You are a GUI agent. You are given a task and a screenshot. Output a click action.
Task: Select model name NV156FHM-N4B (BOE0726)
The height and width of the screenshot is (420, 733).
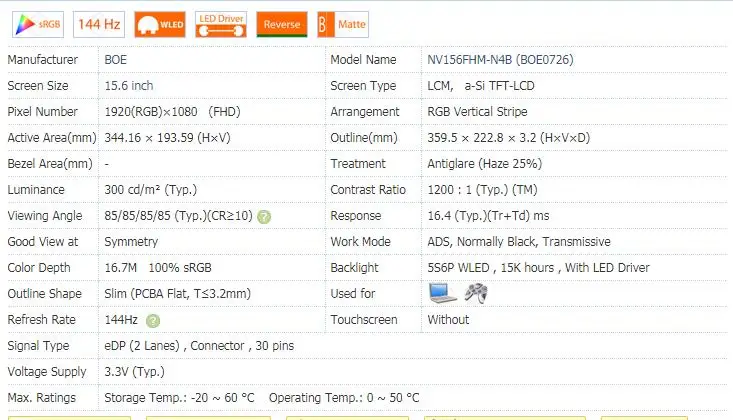[500, 60]
